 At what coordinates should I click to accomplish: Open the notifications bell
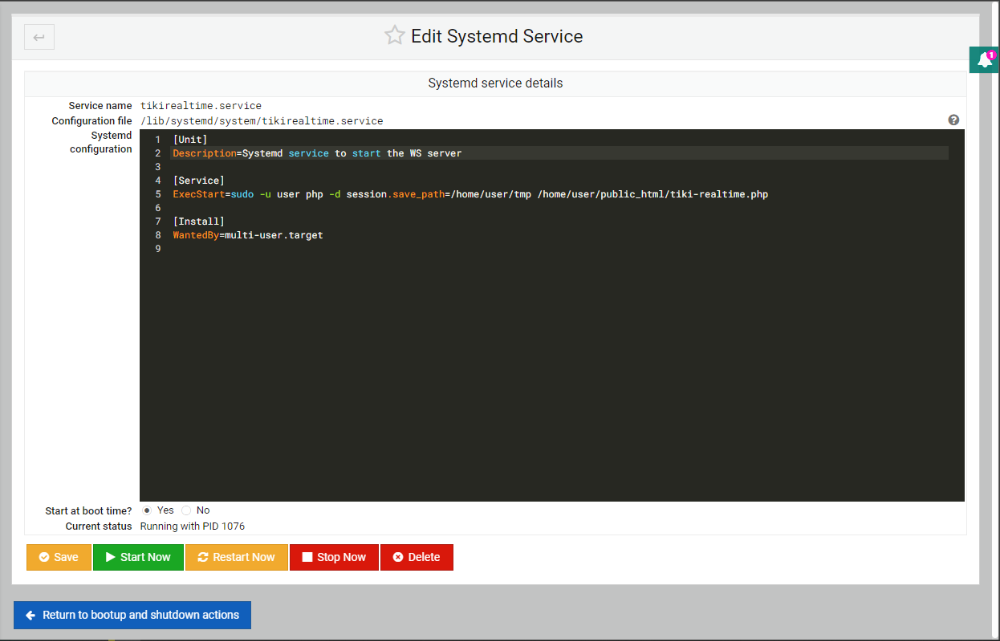pos(985,60)
